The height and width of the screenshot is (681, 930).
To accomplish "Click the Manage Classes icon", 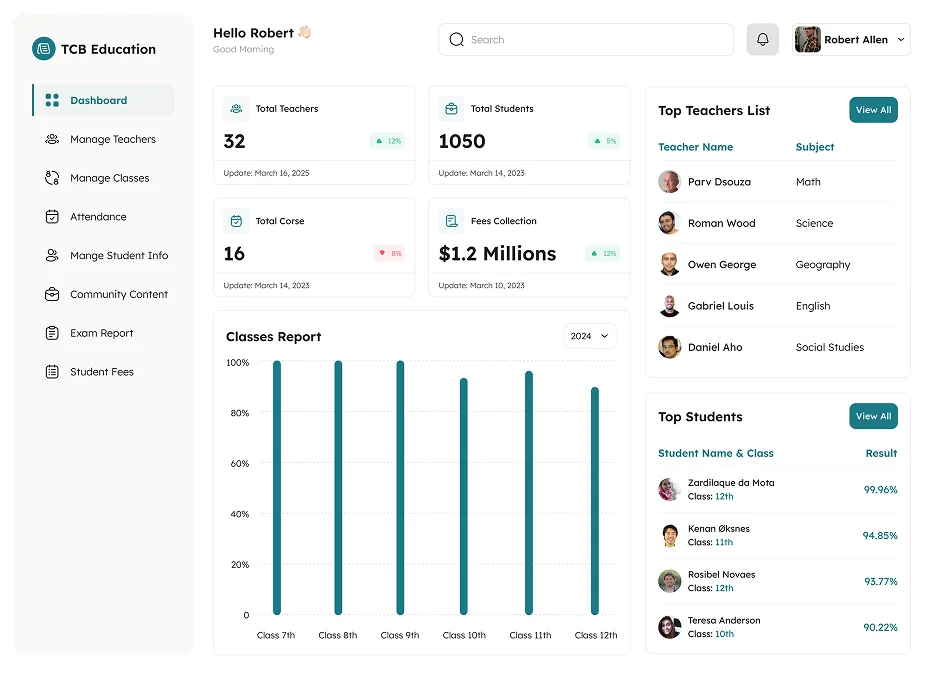I will (52, 177).
